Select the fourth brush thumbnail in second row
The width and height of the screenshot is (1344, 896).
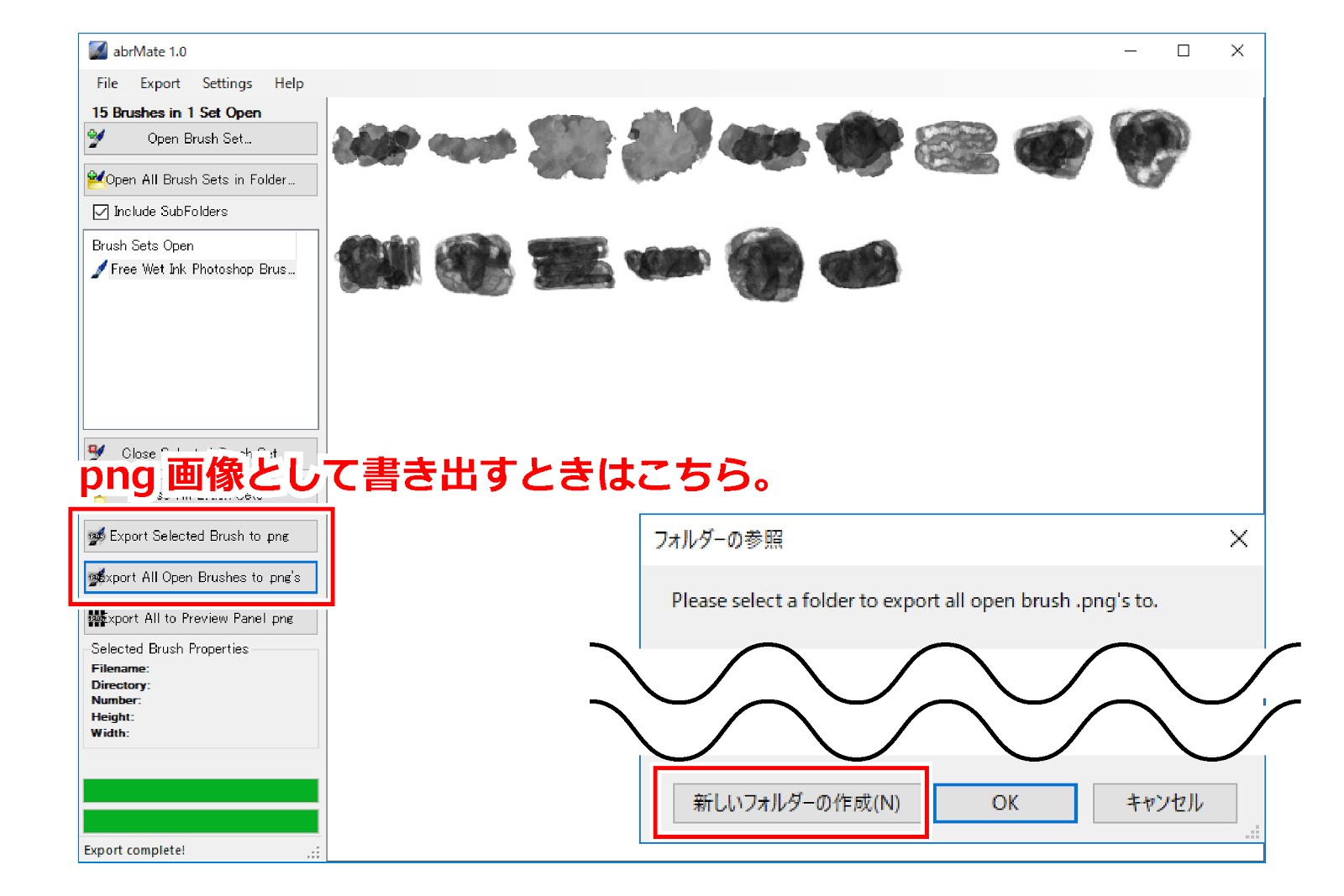coord(667,263)
